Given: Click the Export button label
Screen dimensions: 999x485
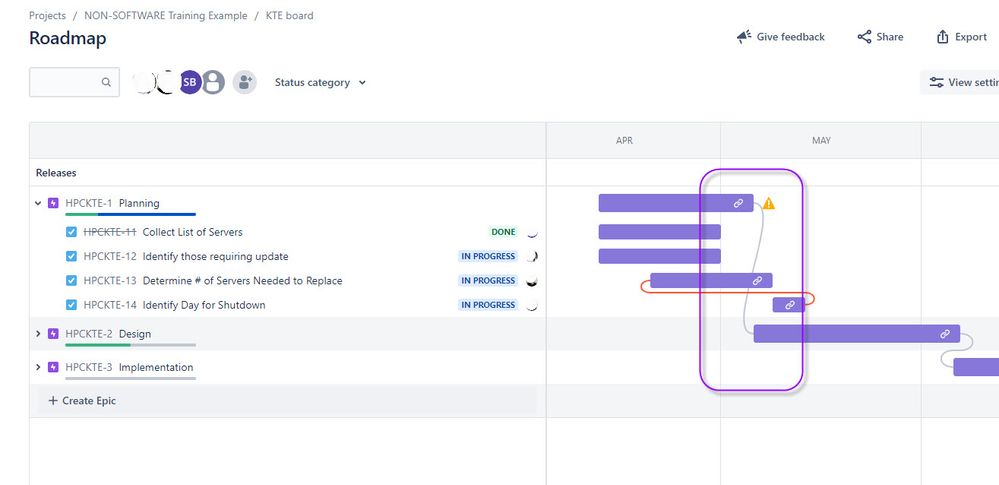Looking at the screenshot, I should point(971,37).
